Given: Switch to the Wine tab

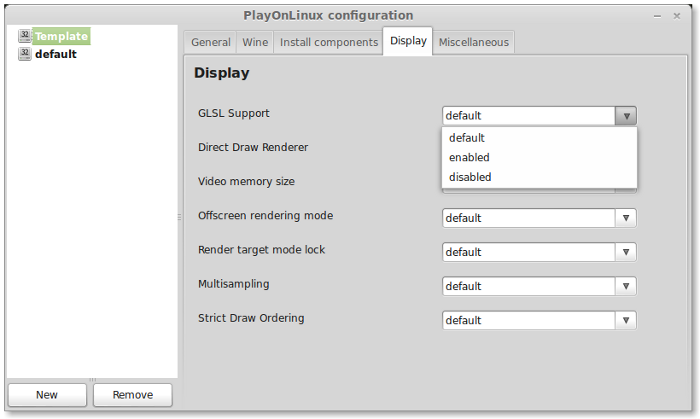Looking at the screenshot, I should click(x=255, y=42).
